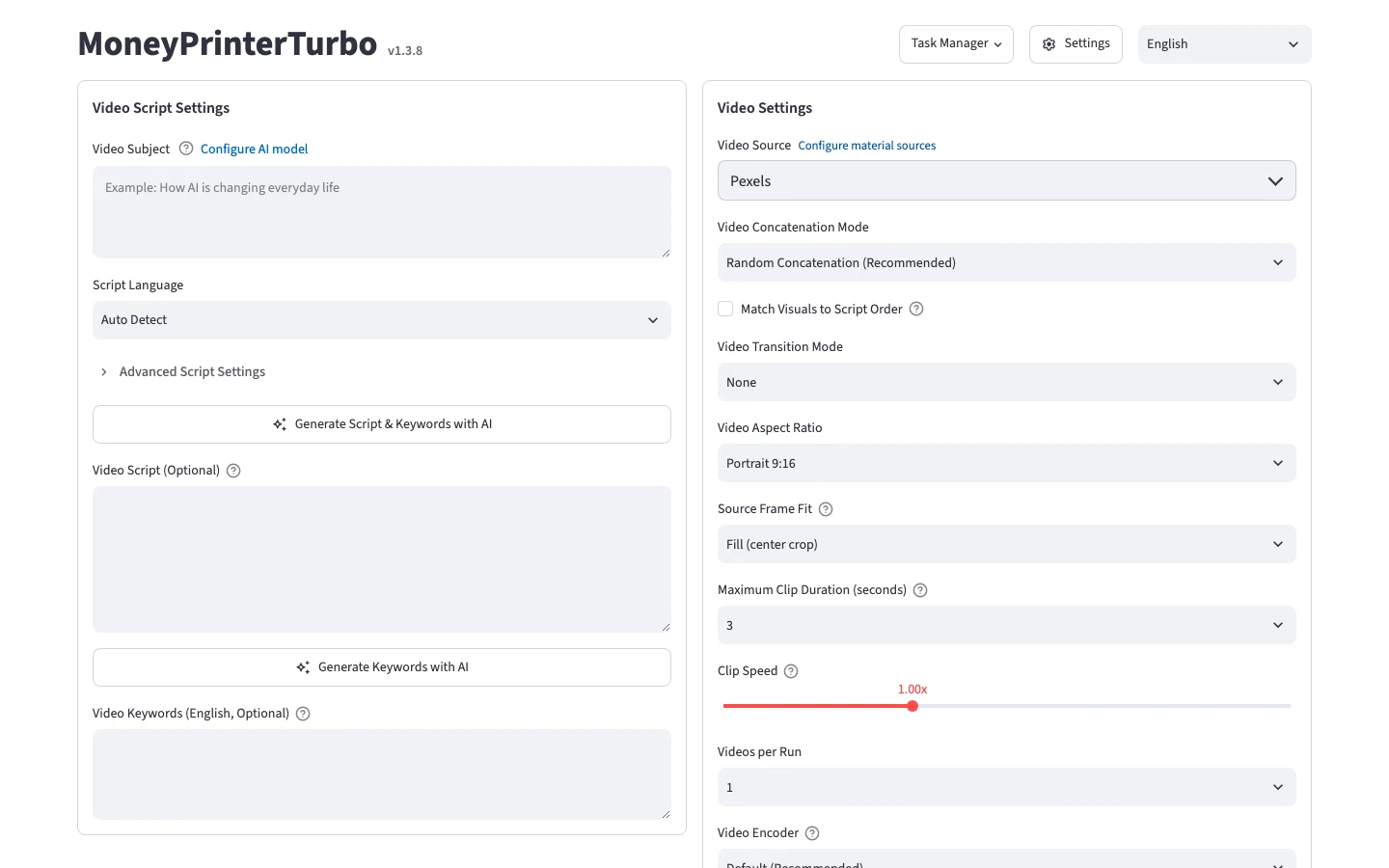The height and width of the screenshot is (868, 1389).
Task: Click the help icon next to Video Script (Optional)
Action: (233, 471)
